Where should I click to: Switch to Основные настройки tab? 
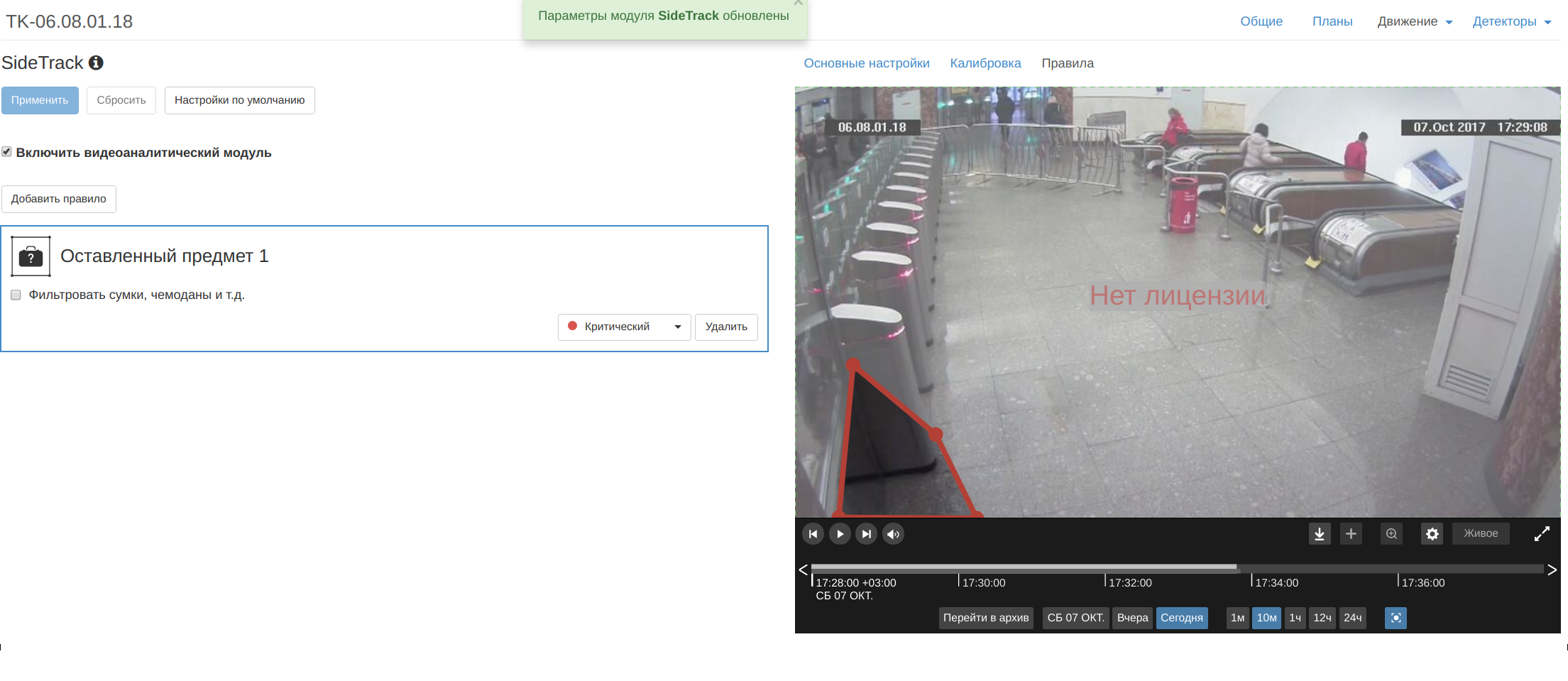[867, 63]
